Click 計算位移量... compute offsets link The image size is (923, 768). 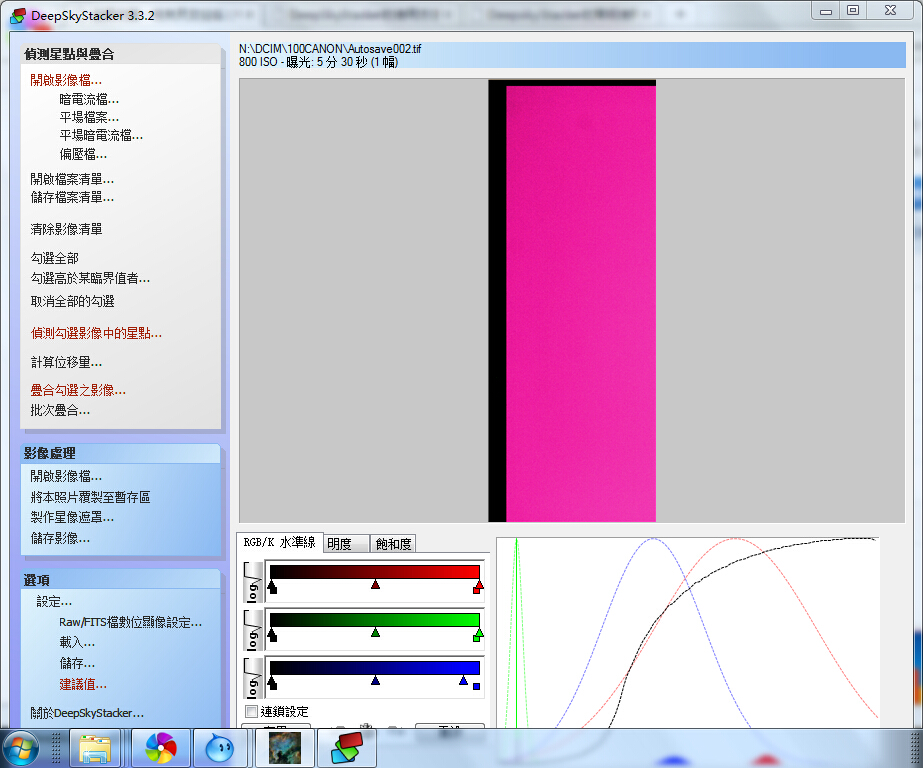pyautogui.click(x=66, y=362)
